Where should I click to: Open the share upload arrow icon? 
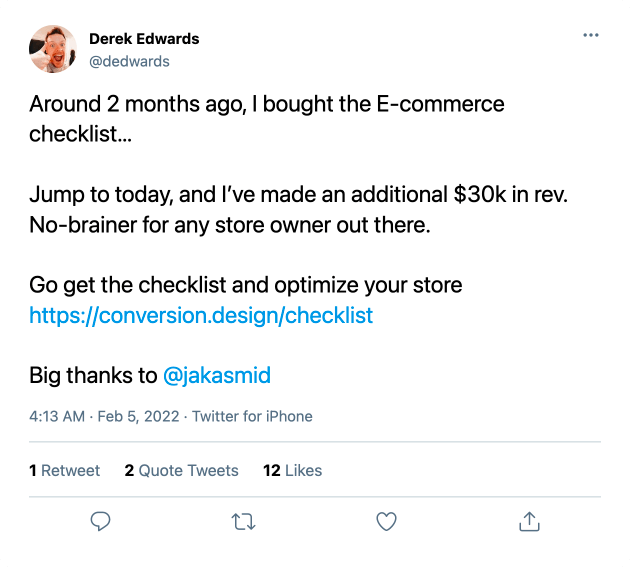coord(529,521)
